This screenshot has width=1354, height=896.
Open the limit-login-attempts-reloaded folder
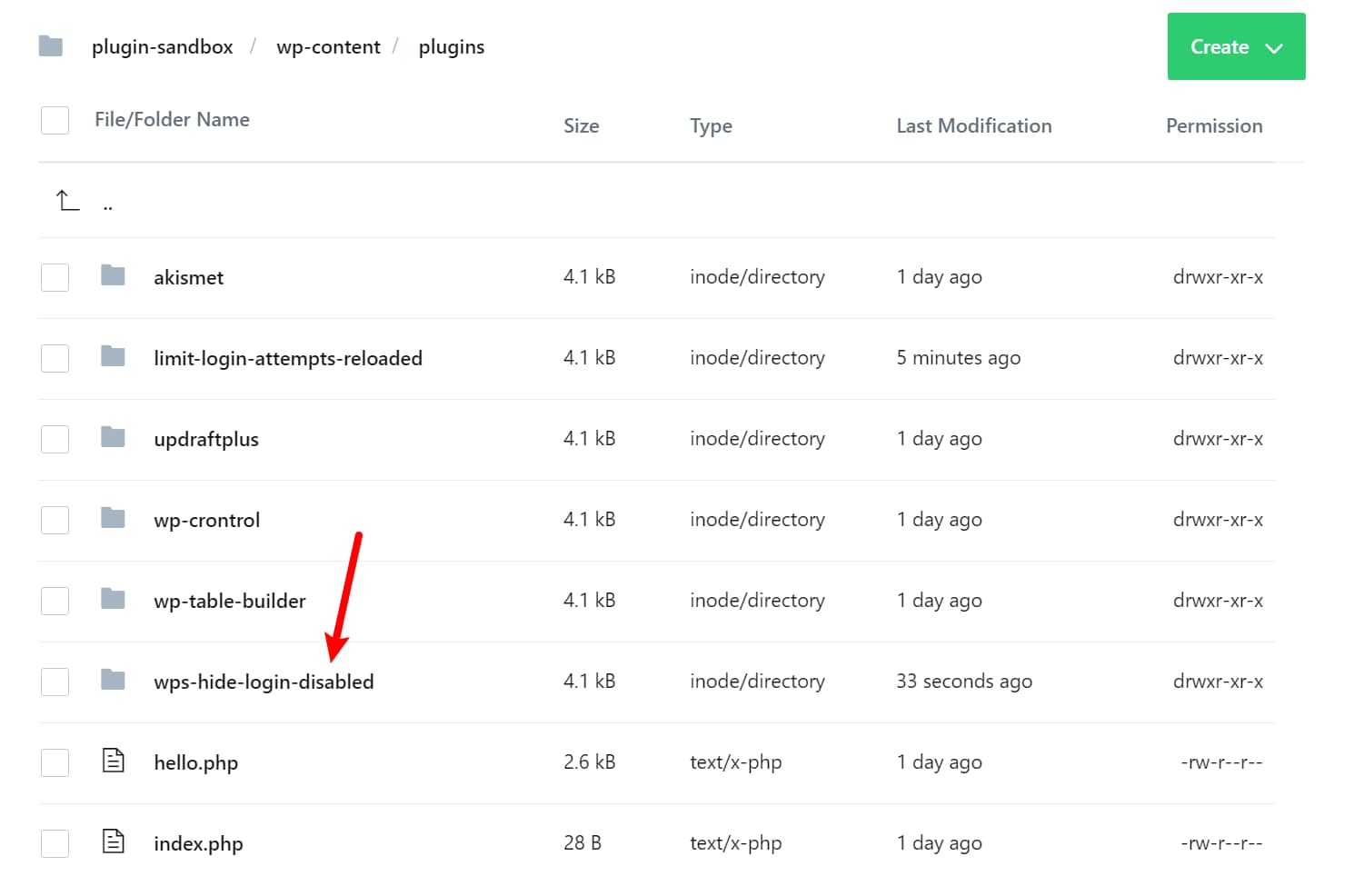coord(288,359)
